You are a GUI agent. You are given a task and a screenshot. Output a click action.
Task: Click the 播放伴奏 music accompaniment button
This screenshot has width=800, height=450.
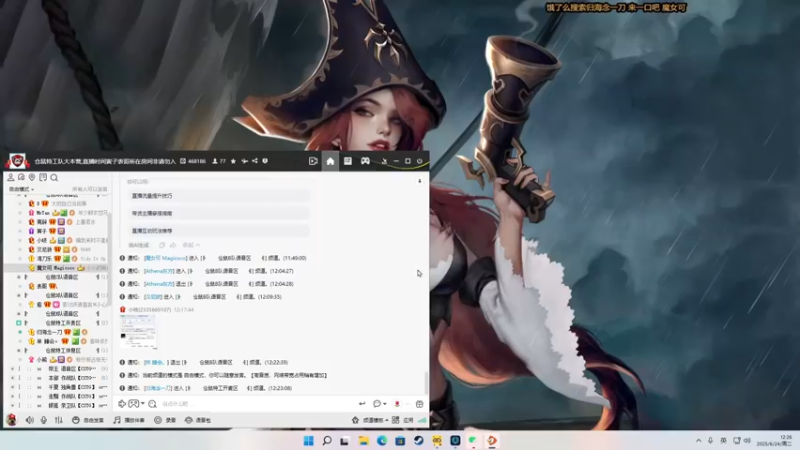tap(129, 420)
